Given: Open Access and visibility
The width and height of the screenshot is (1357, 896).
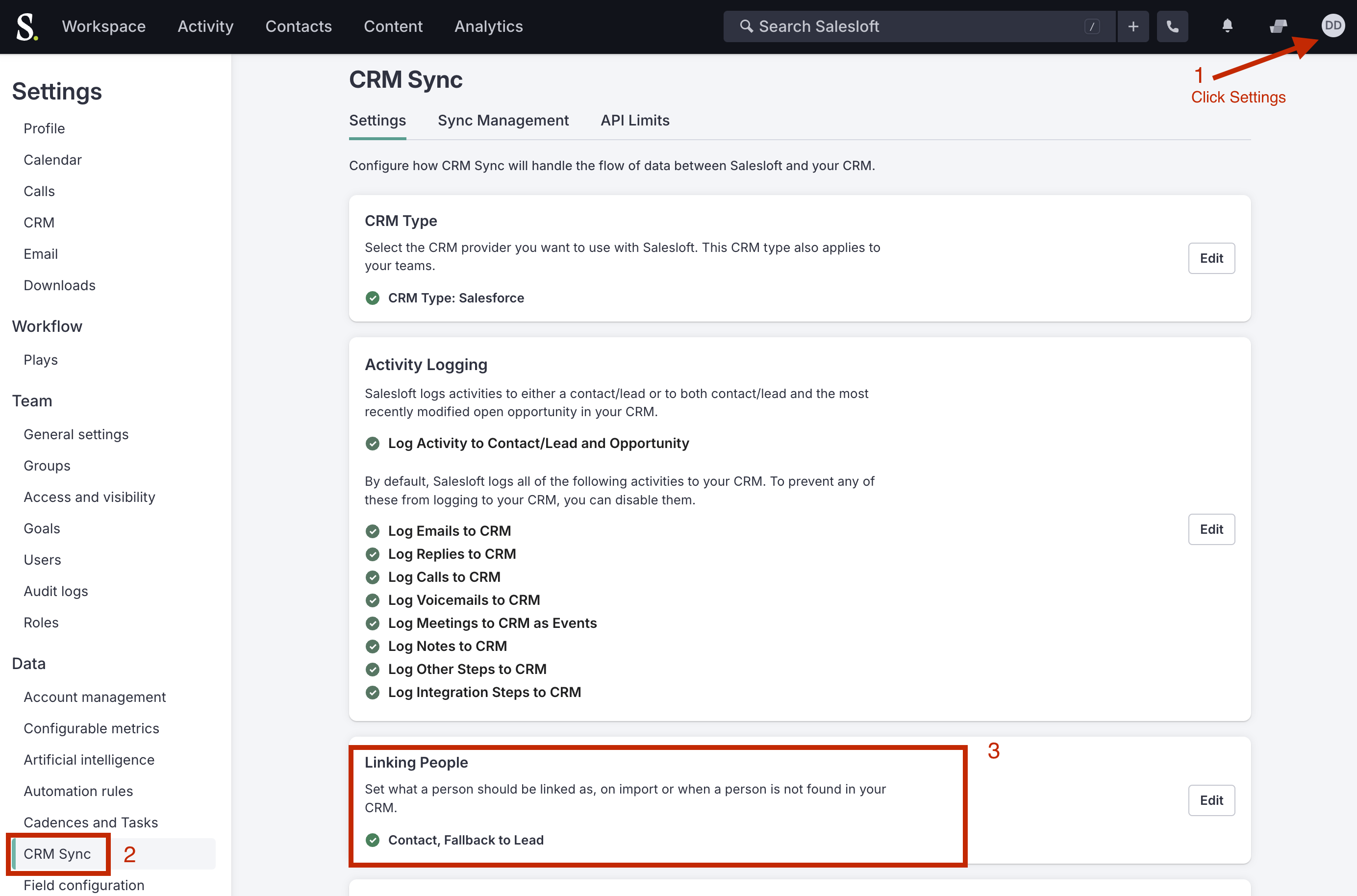Looking at the screenshot, I should coord(89,497).
